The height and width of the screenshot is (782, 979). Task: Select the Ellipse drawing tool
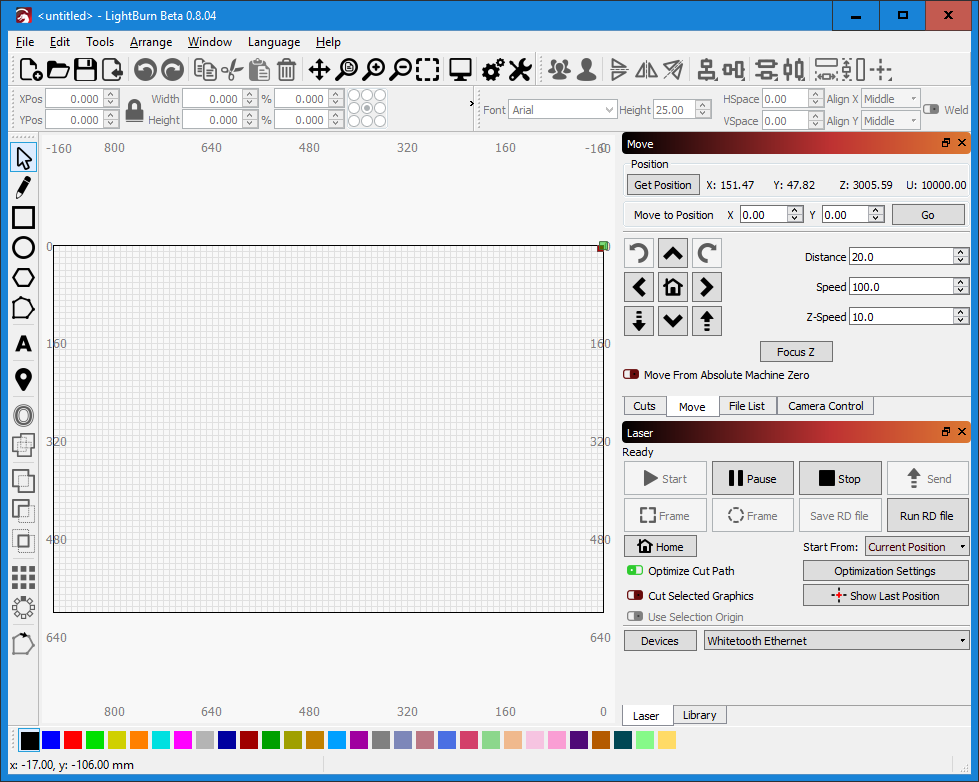23,246
